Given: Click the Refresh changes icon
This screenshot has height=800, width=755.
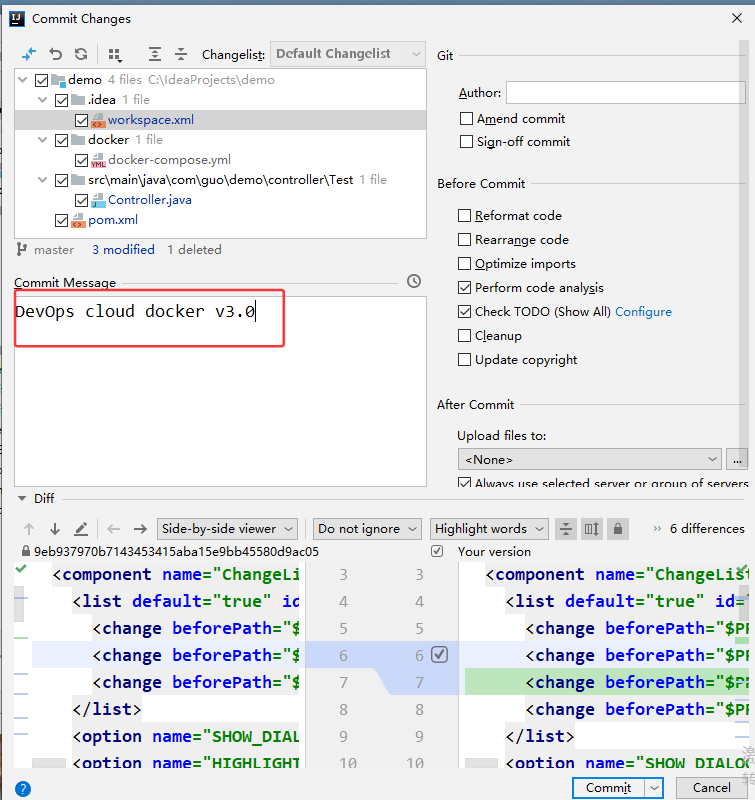Looking at the screenshot, I should pos(81,54).
